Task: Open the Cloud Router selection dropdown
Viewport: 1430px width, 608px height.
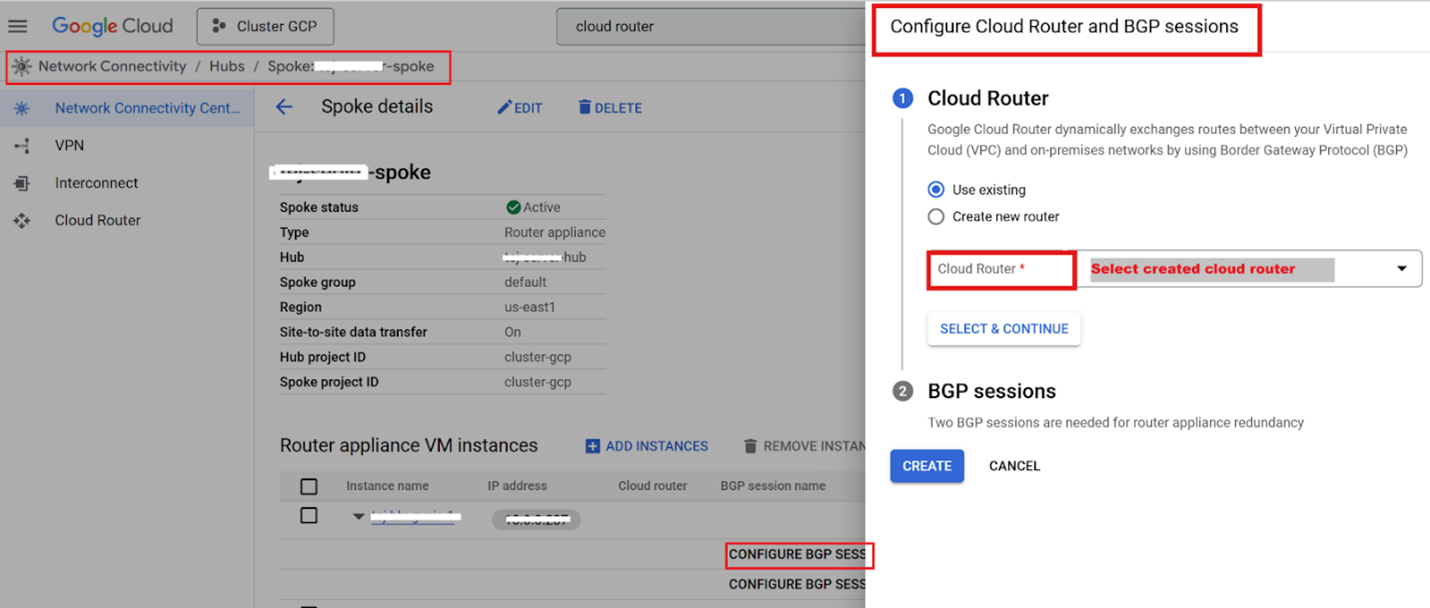Action: [x=1402, y=268]
